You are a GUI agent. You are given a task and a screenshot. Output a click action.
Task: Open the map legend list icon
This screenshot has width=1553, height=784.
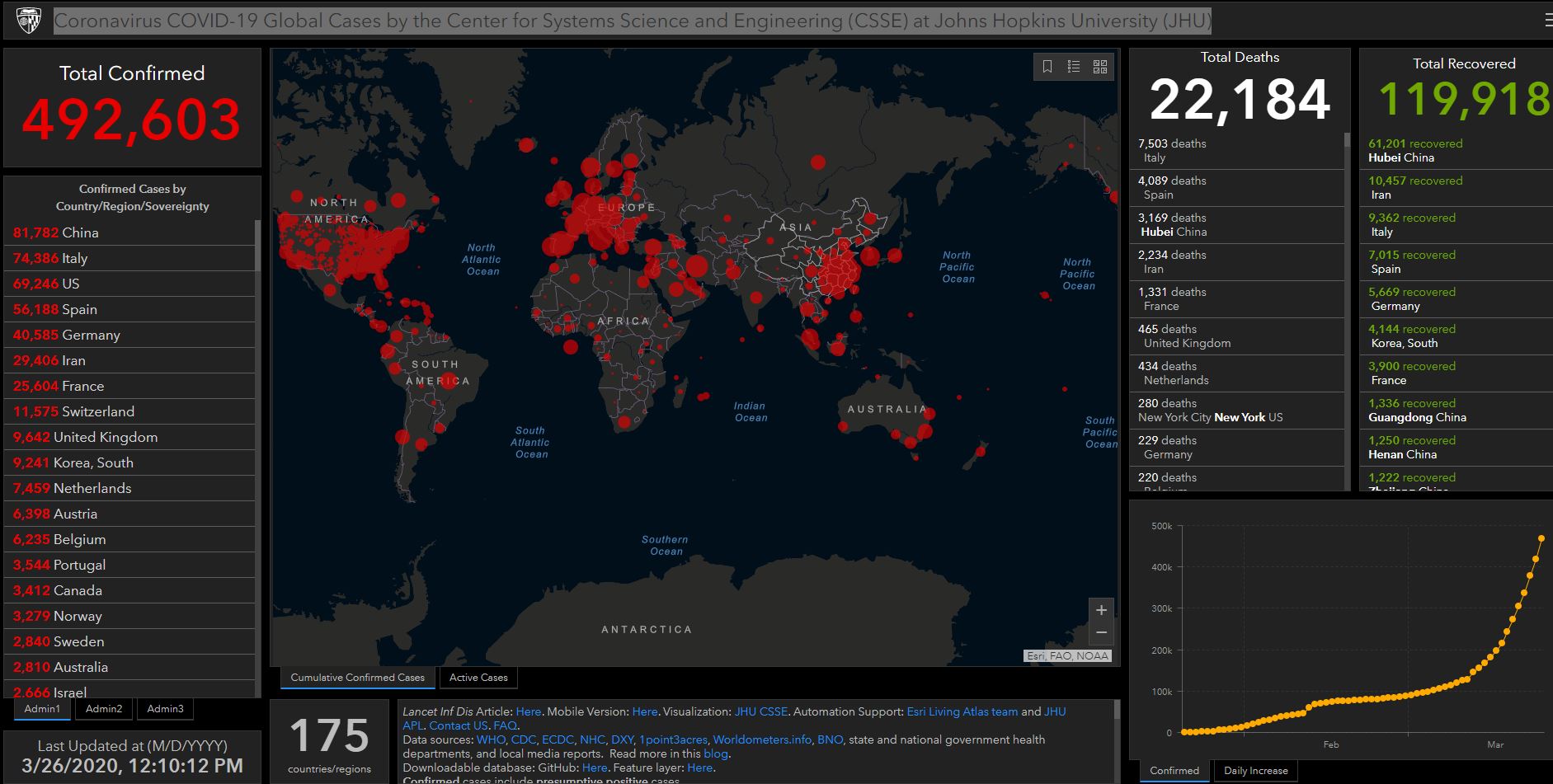(x=1074, y=67)
